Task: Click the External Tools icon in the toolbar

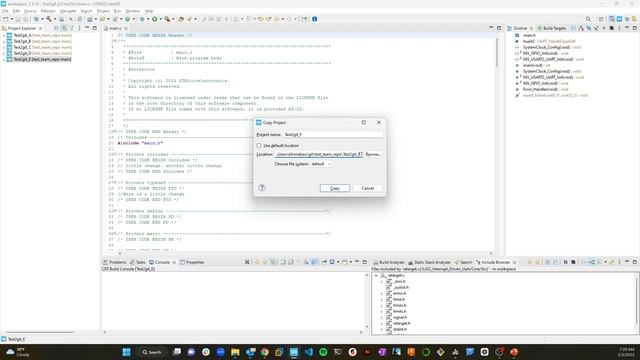Action: [x=167, y=19]
